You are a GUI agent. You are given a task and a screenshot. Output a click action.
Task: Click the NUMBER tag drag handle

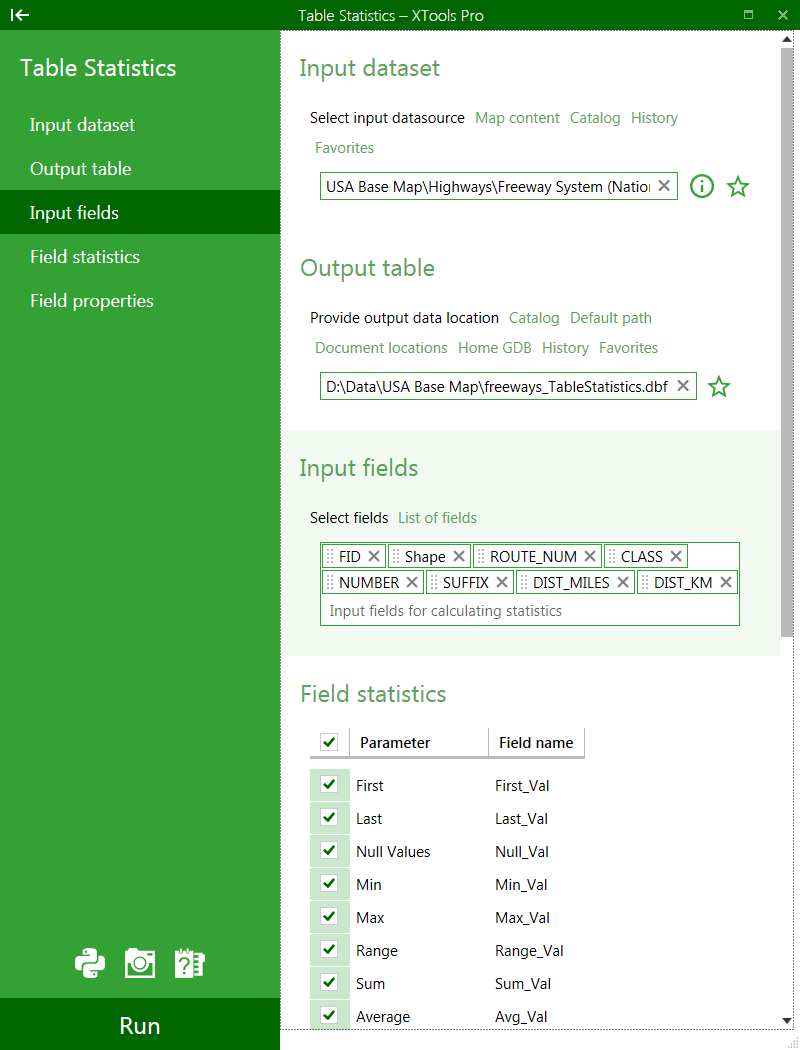[329, 583]
